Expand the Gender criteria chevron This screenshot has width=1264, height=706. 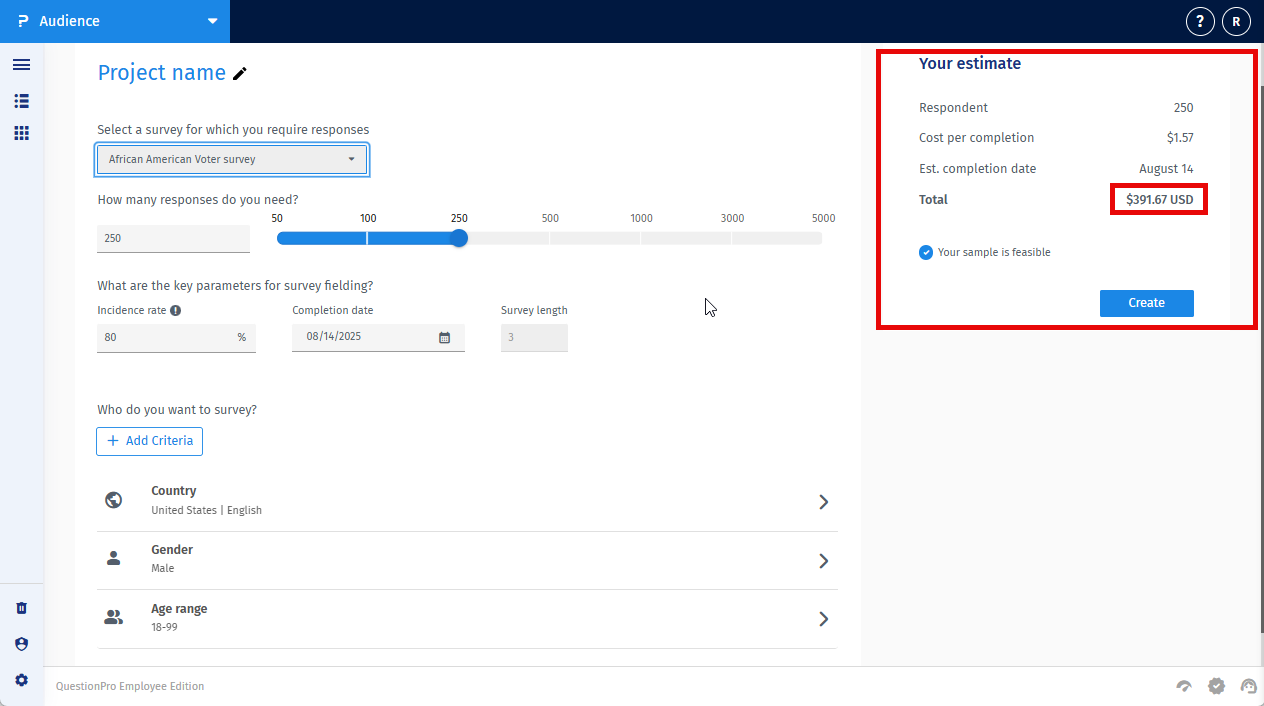tap(824, 561)
